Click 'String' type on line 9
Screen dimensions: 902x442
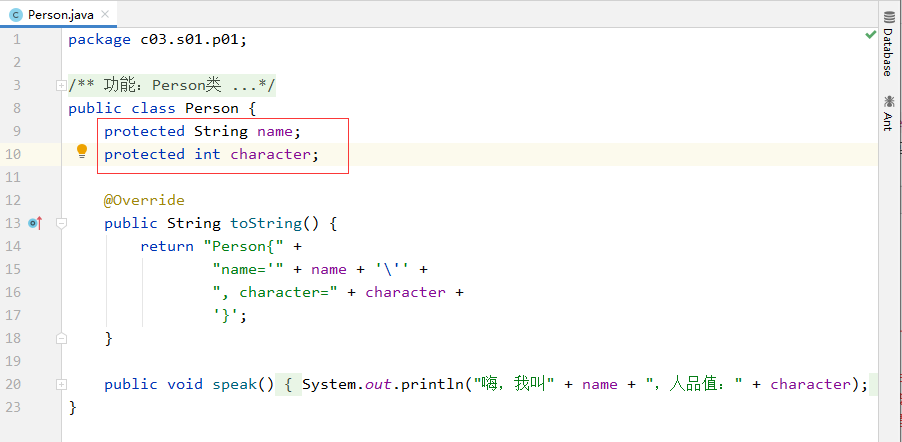[221, 131]
